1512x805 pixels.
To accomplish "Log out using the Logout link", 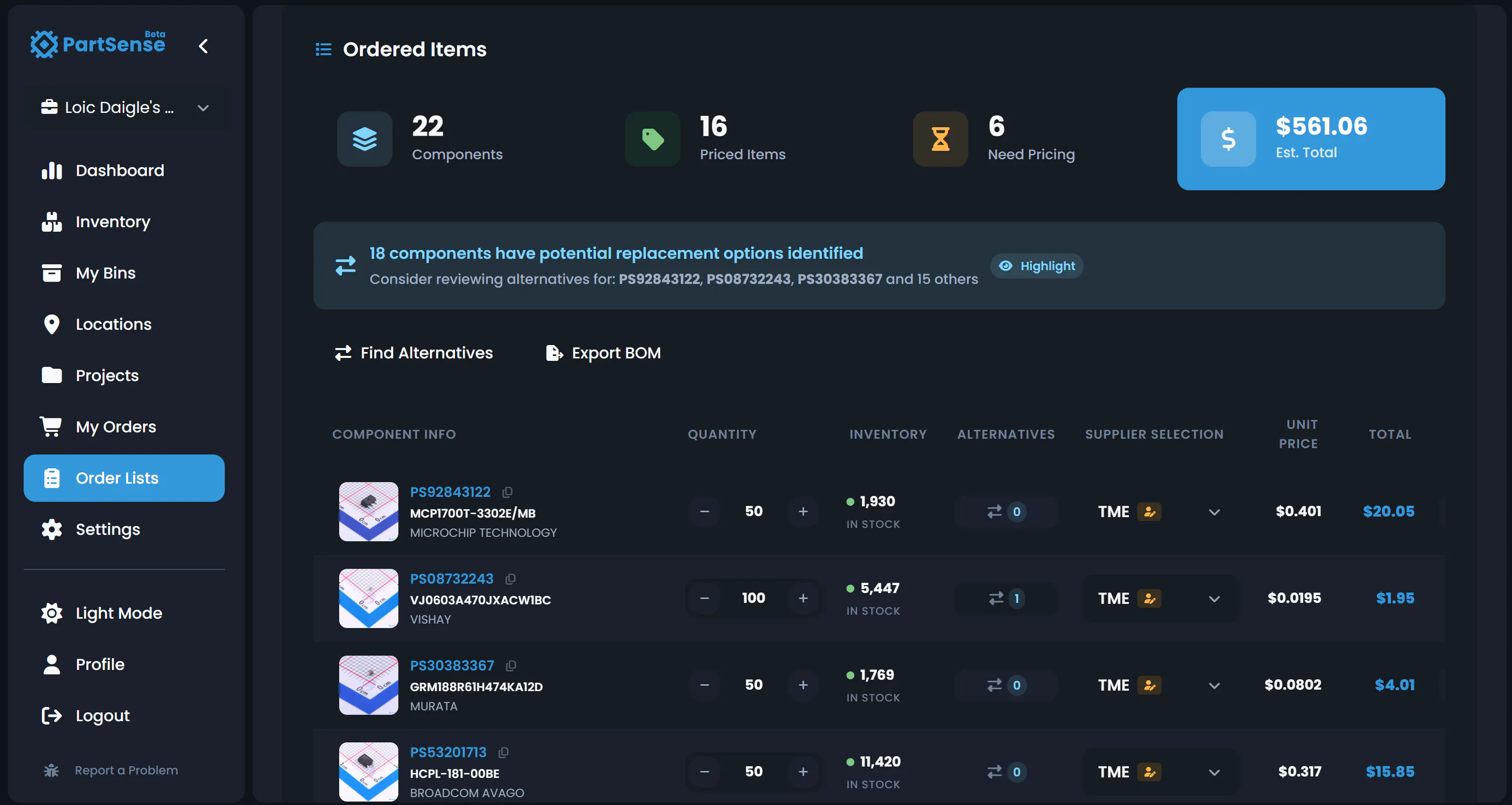I will 124,715.
